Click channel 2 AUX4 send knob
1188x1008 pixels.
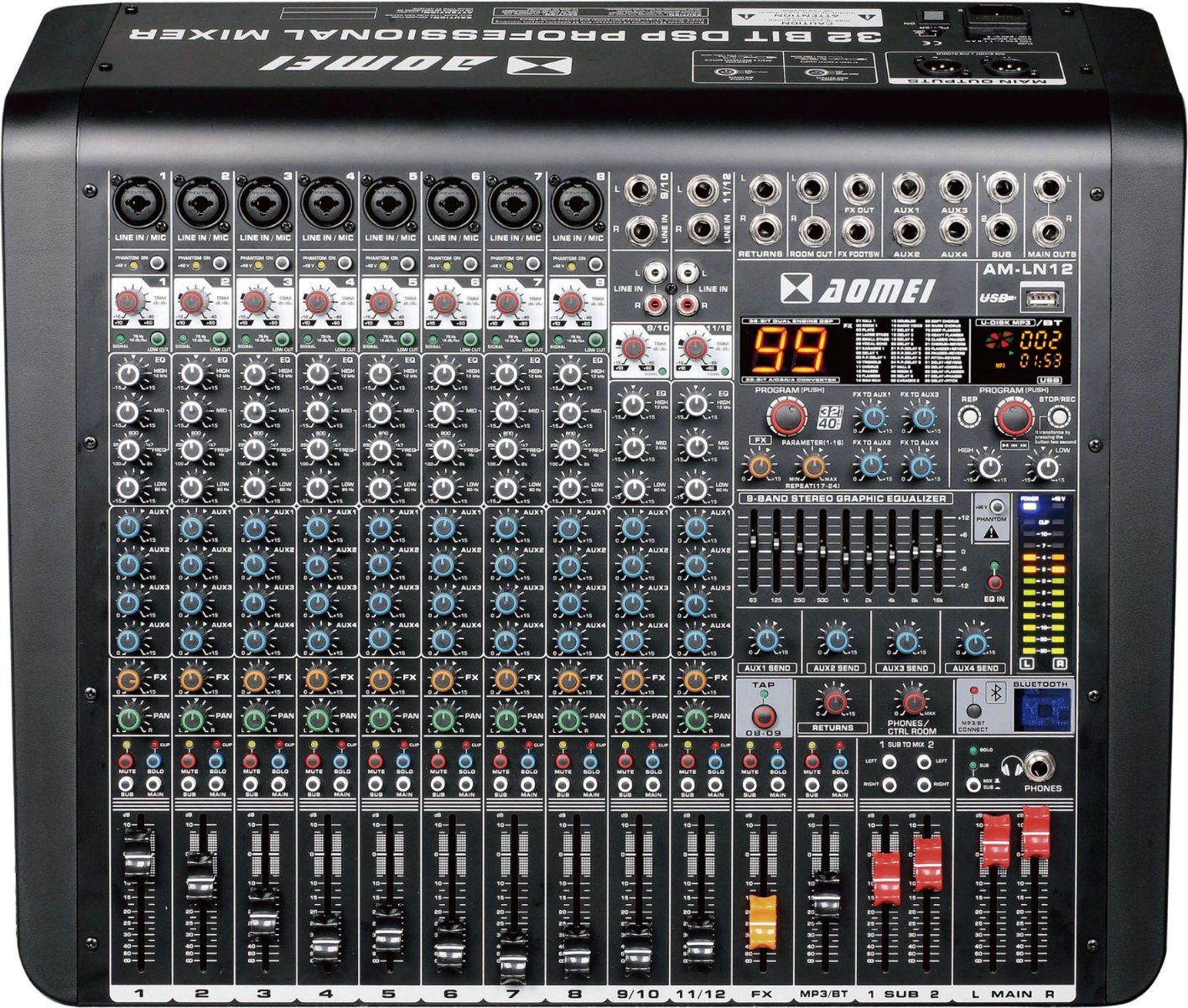191,641
